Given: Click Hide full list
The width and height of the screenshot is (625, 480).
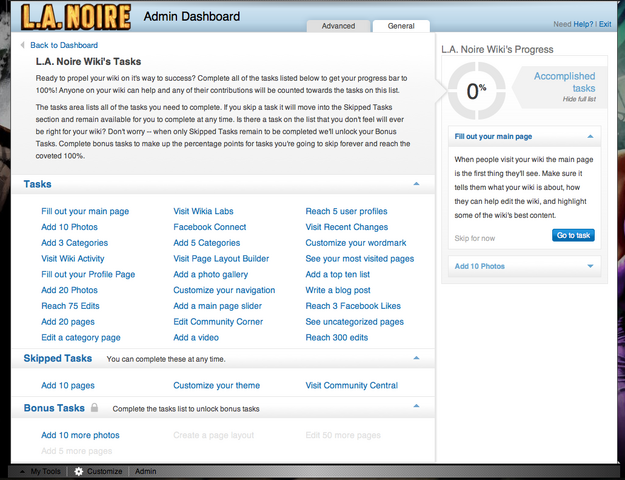Looking at the screenshot, I should pos(579,99).
